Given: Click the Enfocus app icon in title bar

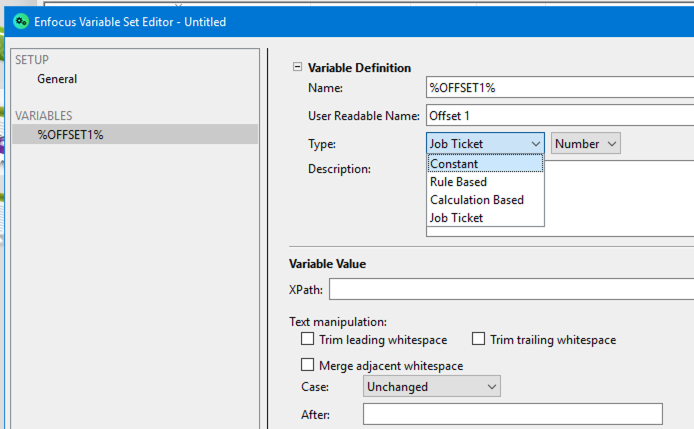Looking at the screenshot, I should tap(21, 21).
